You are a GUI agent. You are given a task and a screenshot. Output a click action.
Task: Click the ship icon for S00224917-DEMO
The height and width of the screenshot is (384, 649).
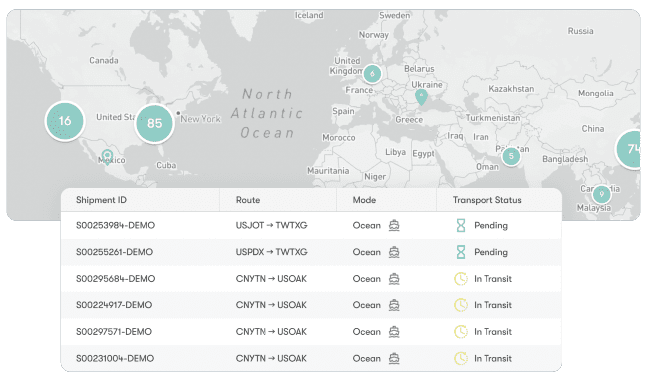394,305
